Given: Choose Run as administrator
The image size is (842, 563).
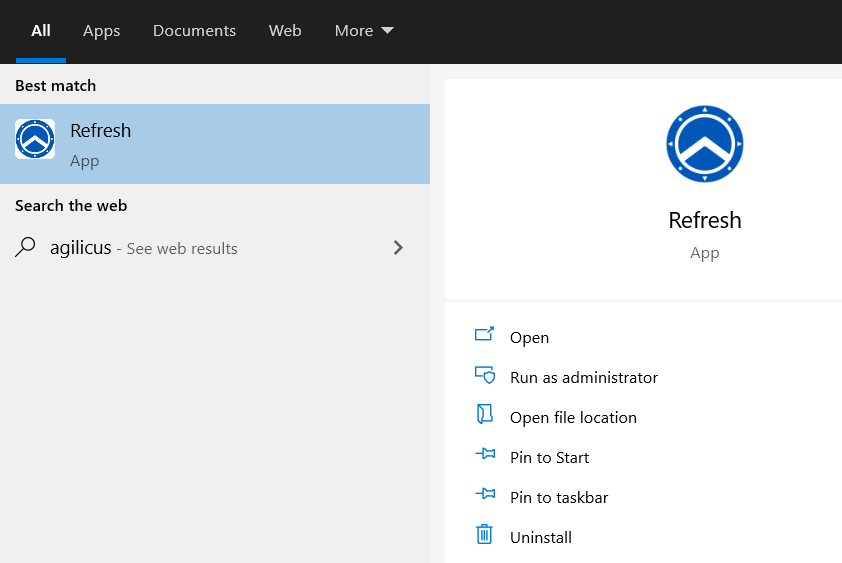Looking at the screenshot, I should tap(584, 378).
